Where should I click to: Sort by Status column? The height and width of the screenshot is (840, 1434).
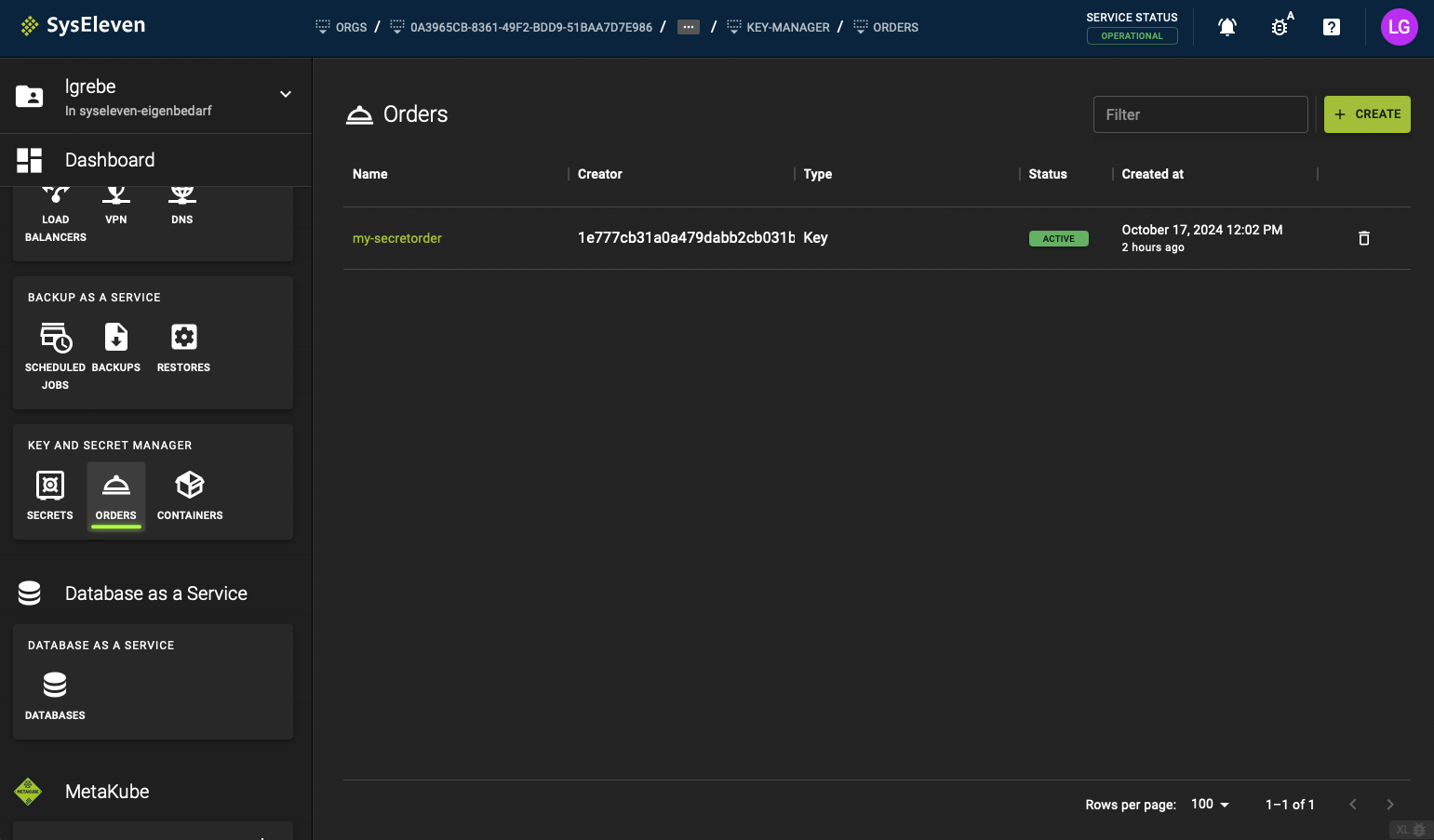[x=1048, y=174]
